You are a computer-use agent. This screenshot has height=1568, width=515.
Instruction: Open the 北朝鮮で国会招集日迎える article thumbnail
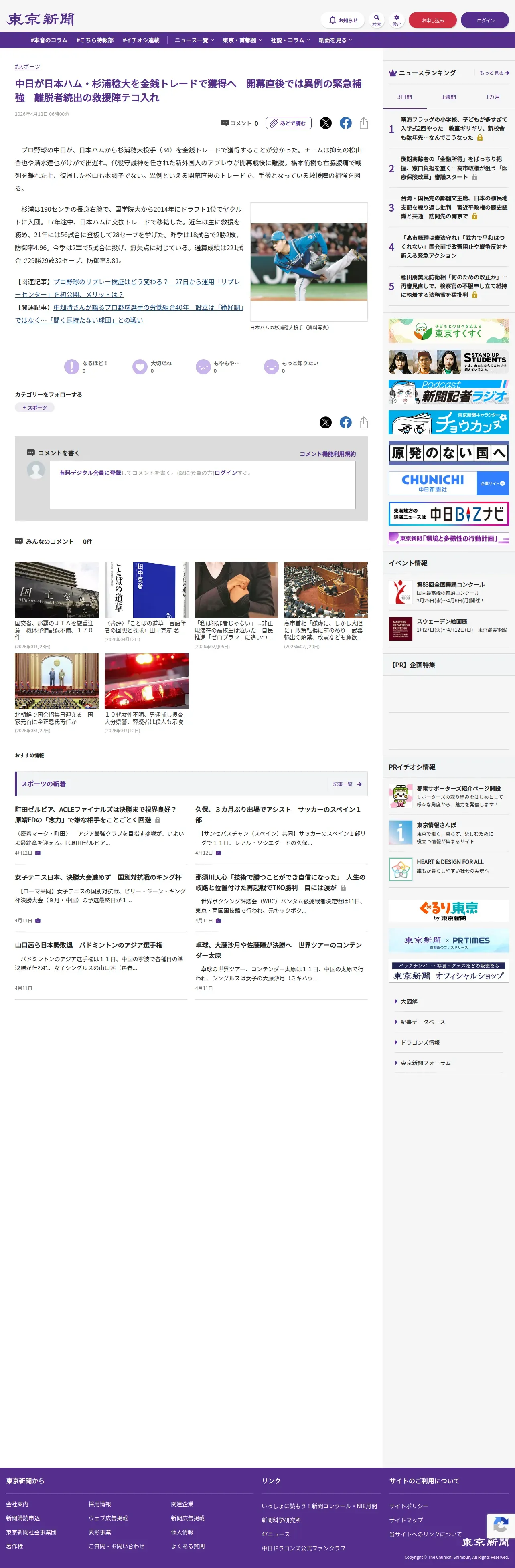[x=57, y=681]
